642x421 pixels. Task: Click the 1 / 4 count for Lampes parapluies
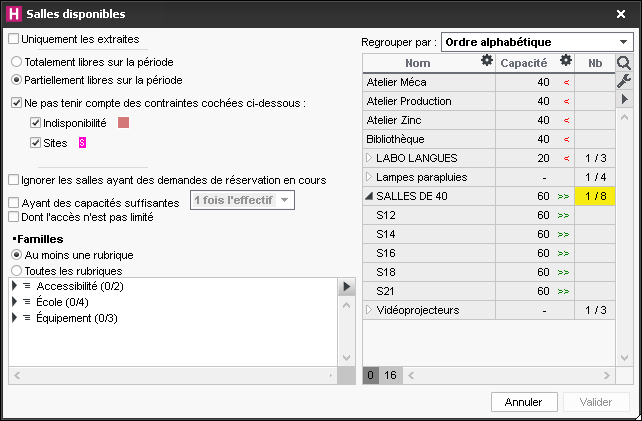[x=595, y=177]
